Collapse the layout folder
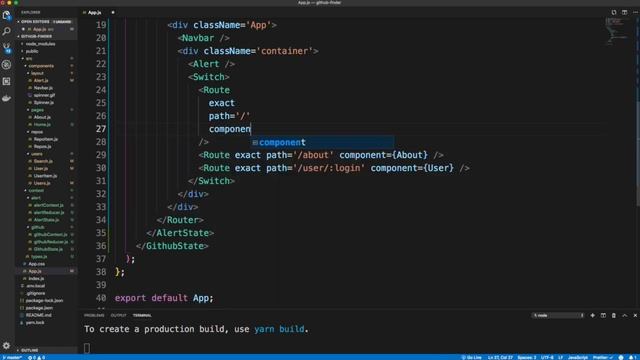The width and height of the screenshot is (640, 360). coord(37,73)
